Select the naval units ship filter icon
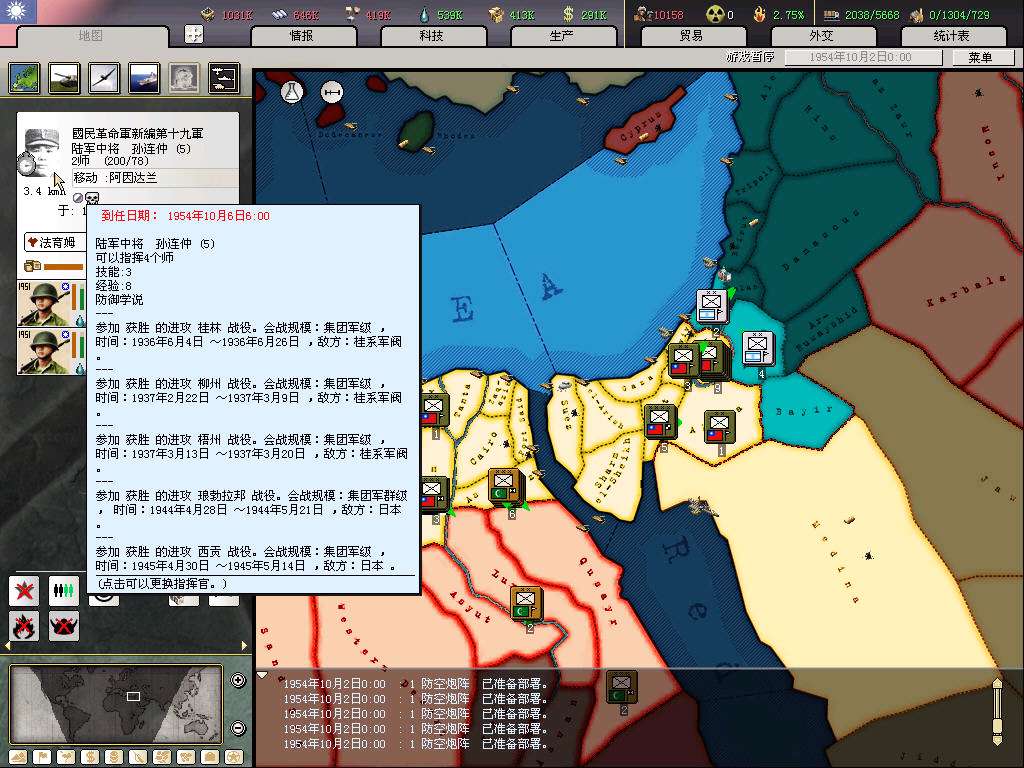 [x=144, y=77]
